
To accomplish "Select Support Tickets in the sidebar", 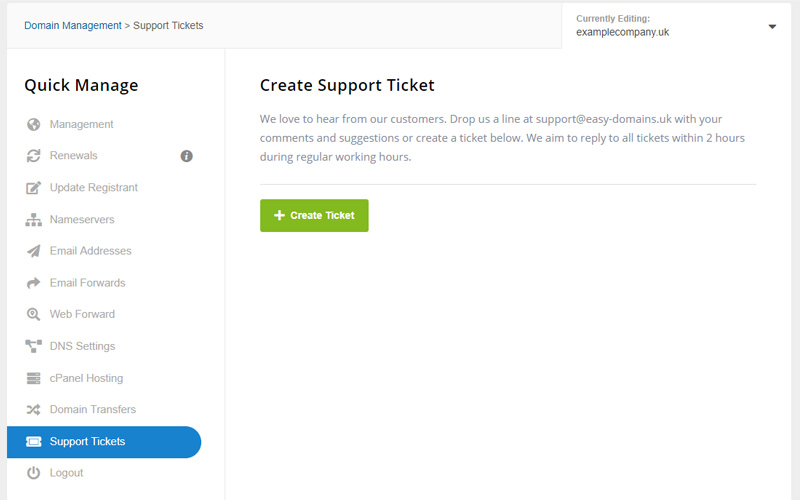I will coord(88,442).
